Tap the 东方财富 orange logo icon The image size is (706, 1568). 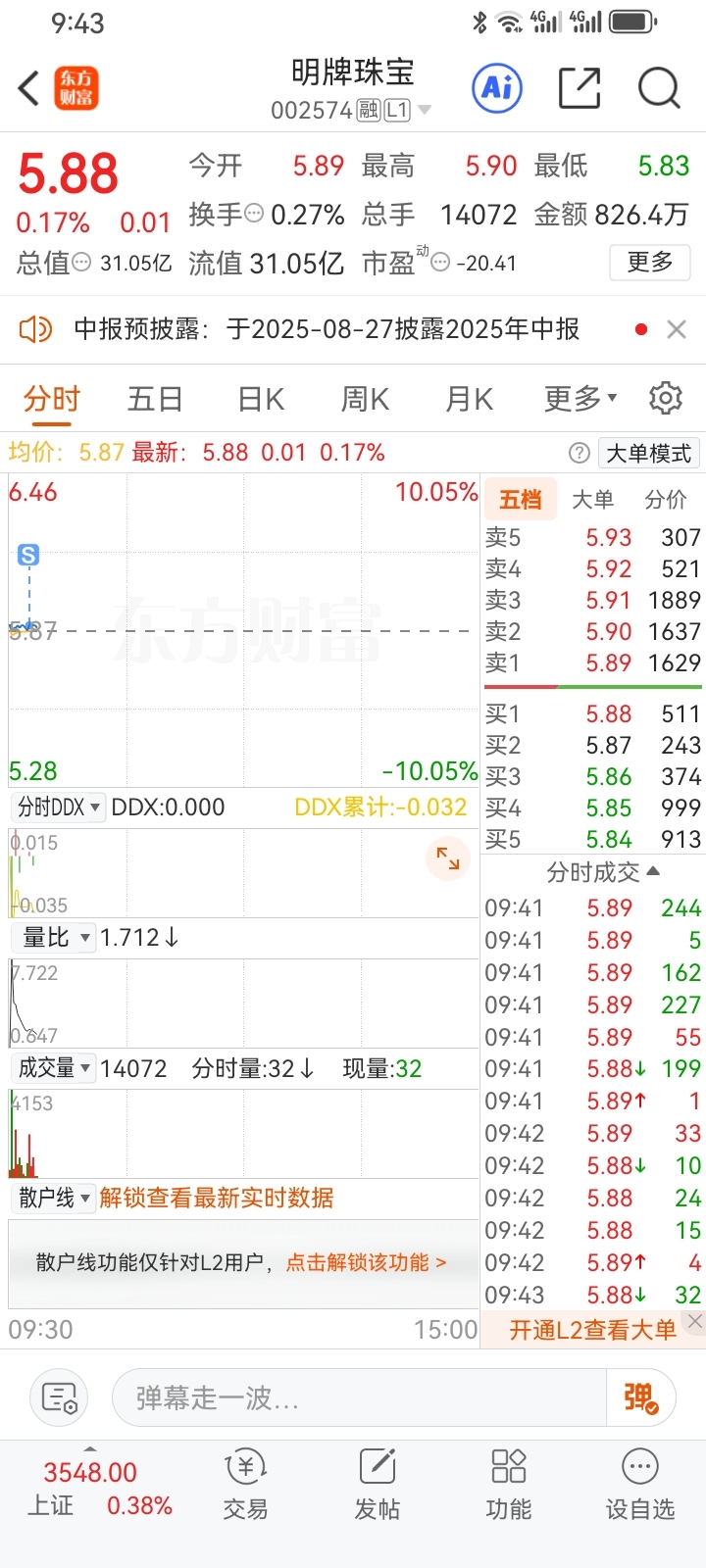[76, 88]
